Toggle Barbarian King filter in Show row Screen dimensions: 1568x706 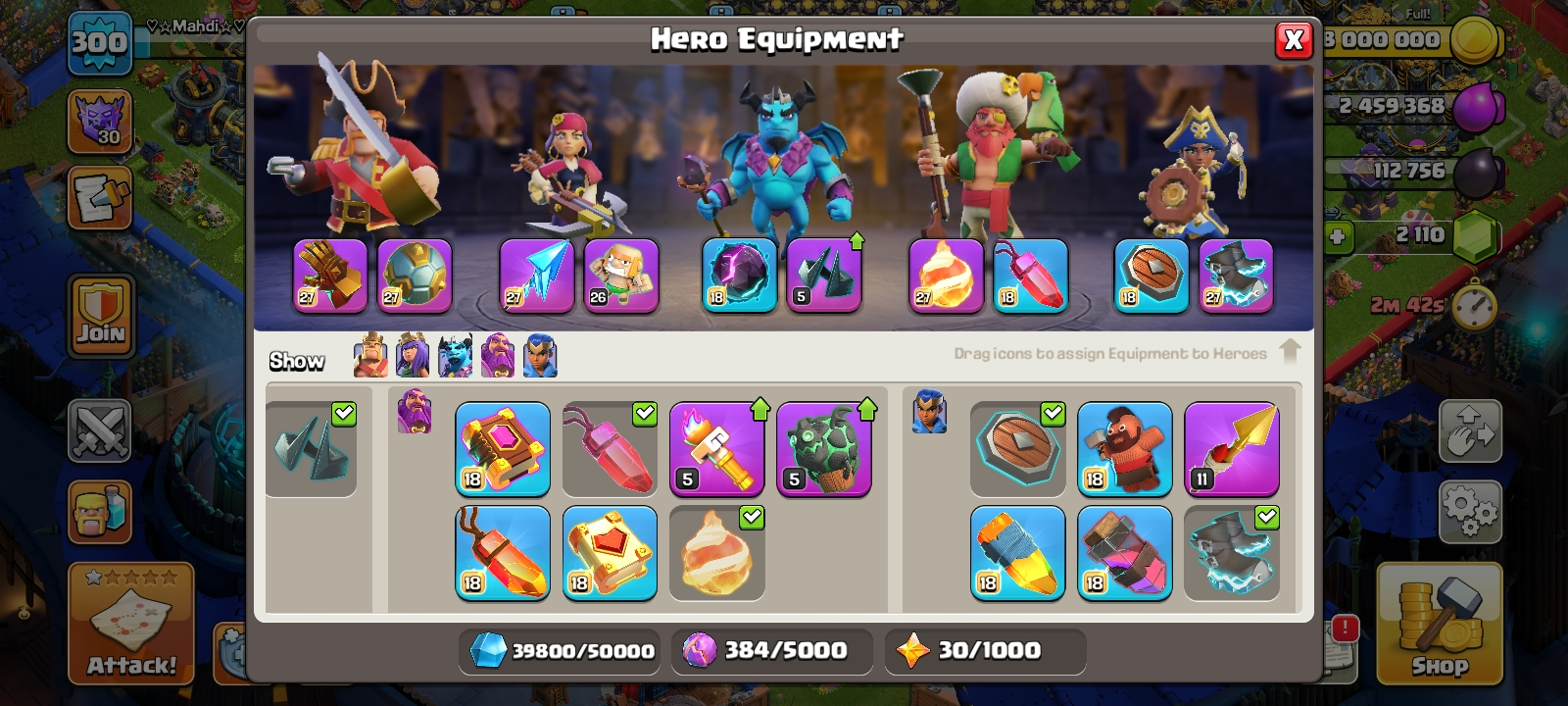point(370,355)
